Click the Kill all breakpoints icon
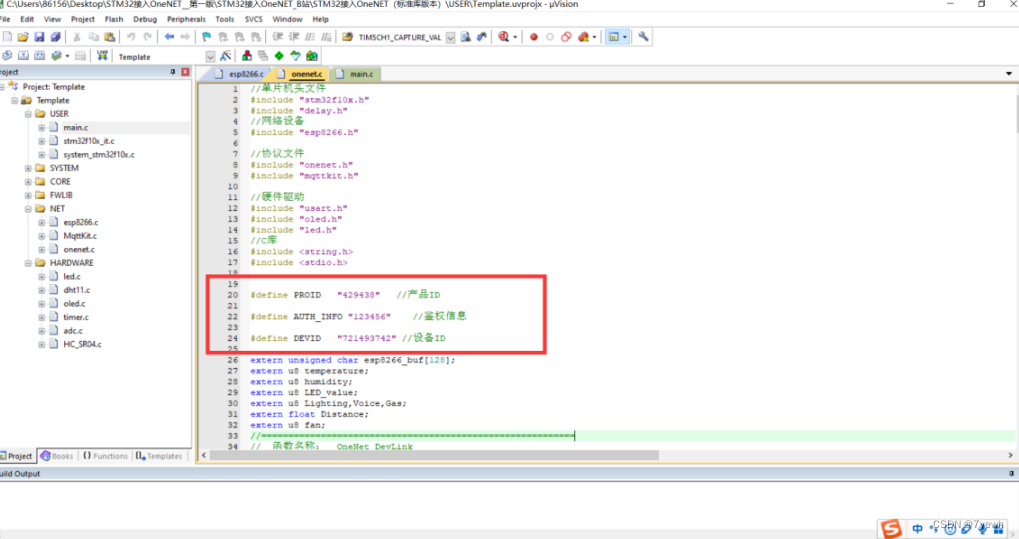Screen dimensions: 1019x539 click(x=583, y=37)
